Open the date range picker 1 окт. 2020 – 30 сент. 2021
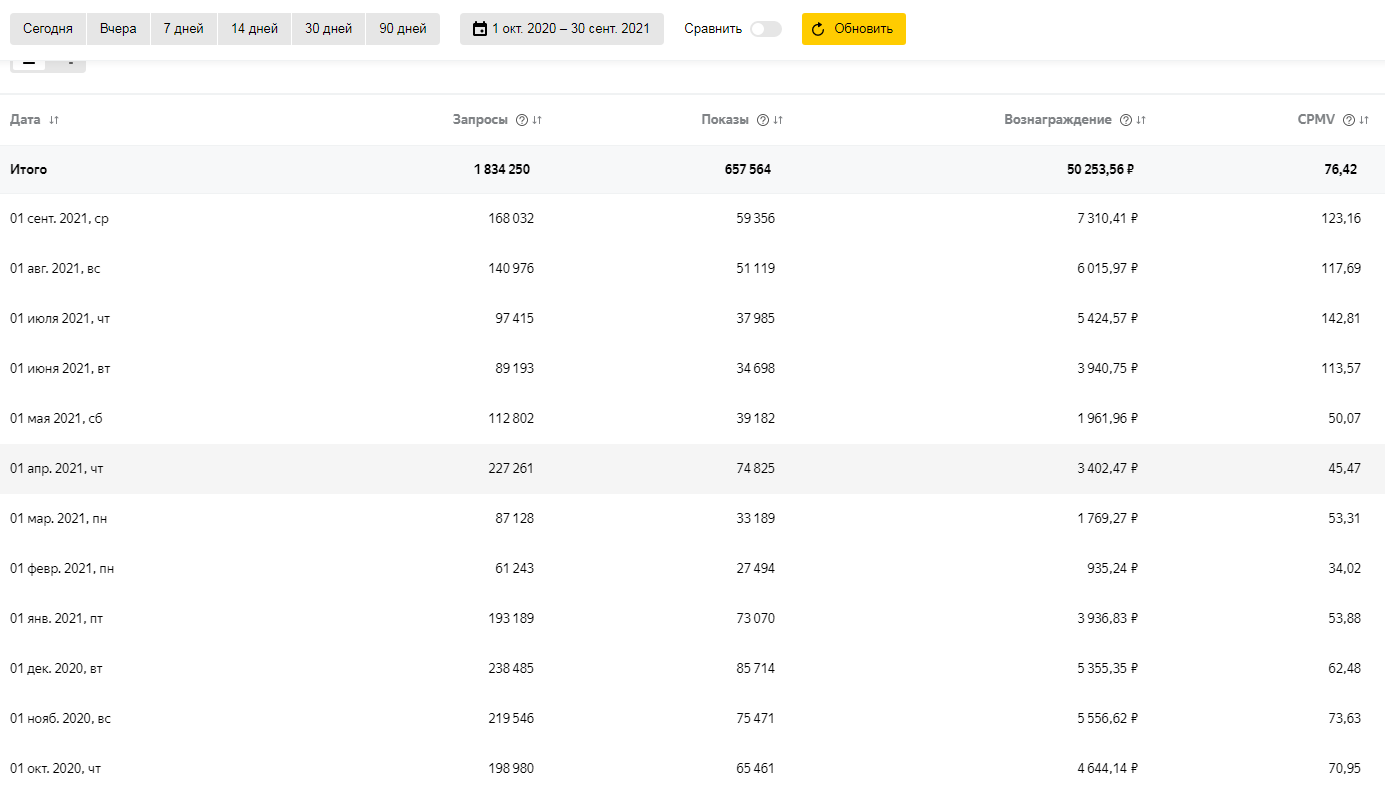 click(x=561, y=29)
